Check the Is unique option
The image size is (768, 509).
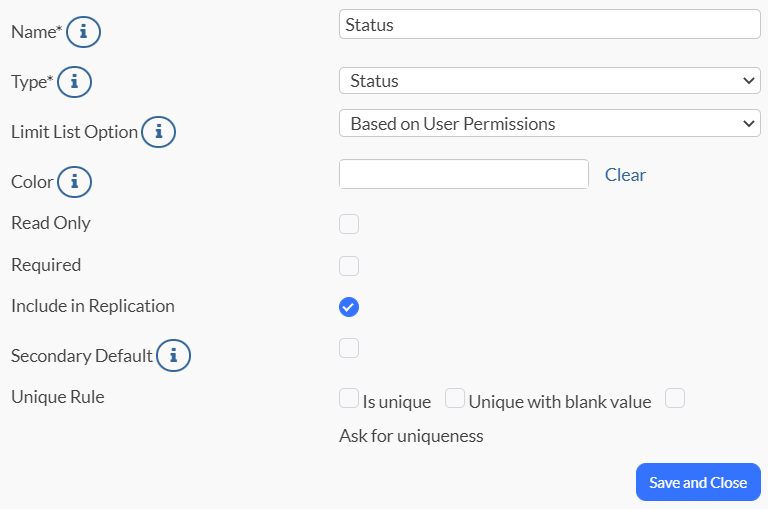[x=349, y=398]
